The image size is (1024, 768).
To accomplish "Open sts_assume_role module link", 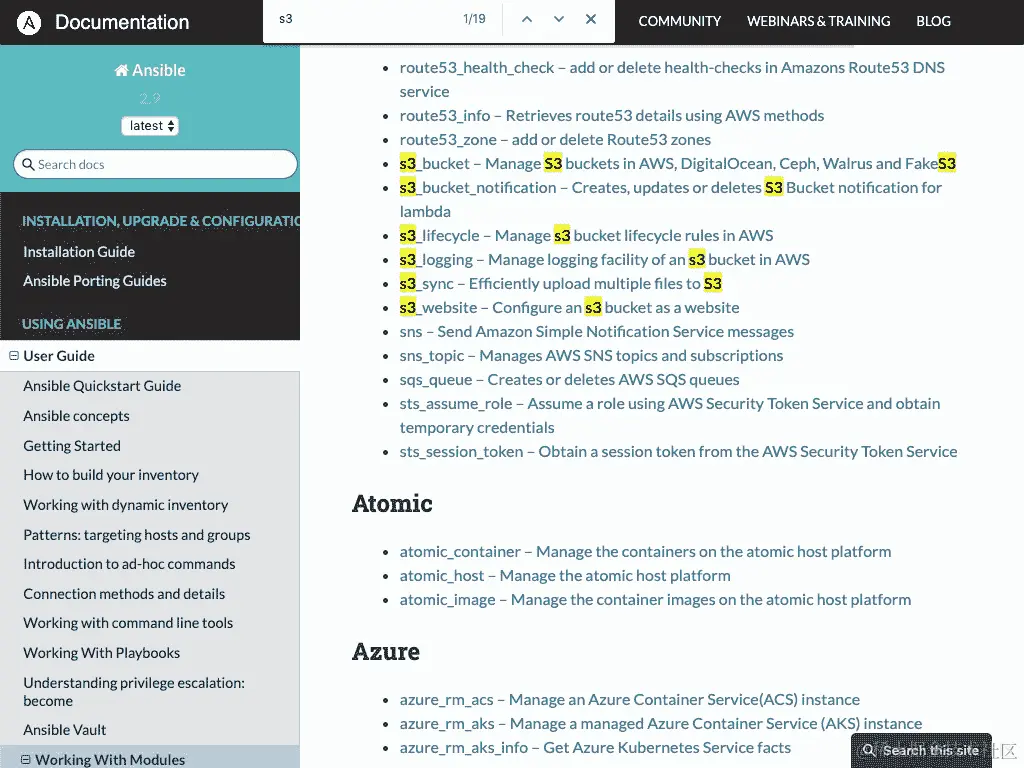I will 670,415.
